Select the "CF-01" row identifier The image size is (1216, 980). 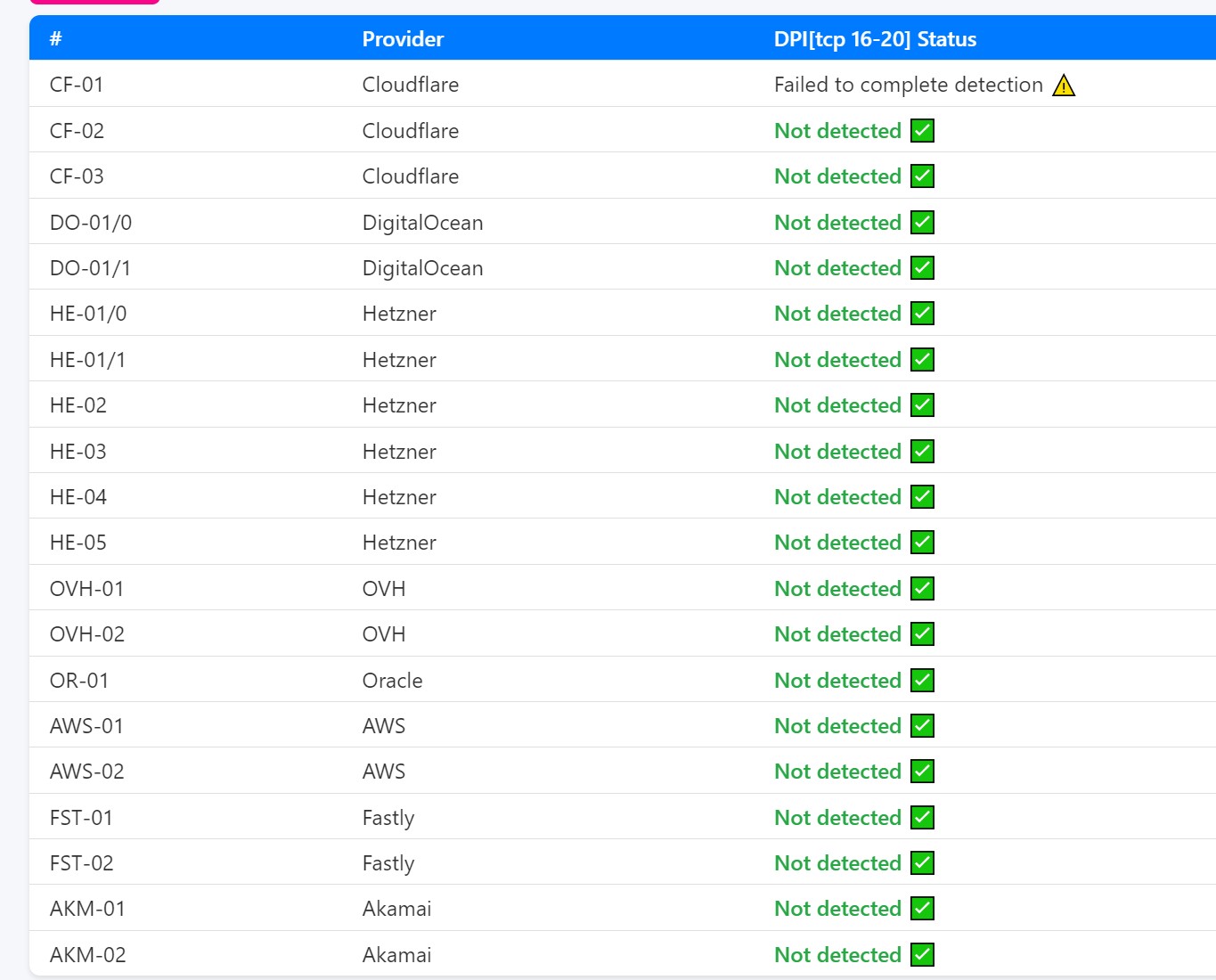tap(77, 85)
